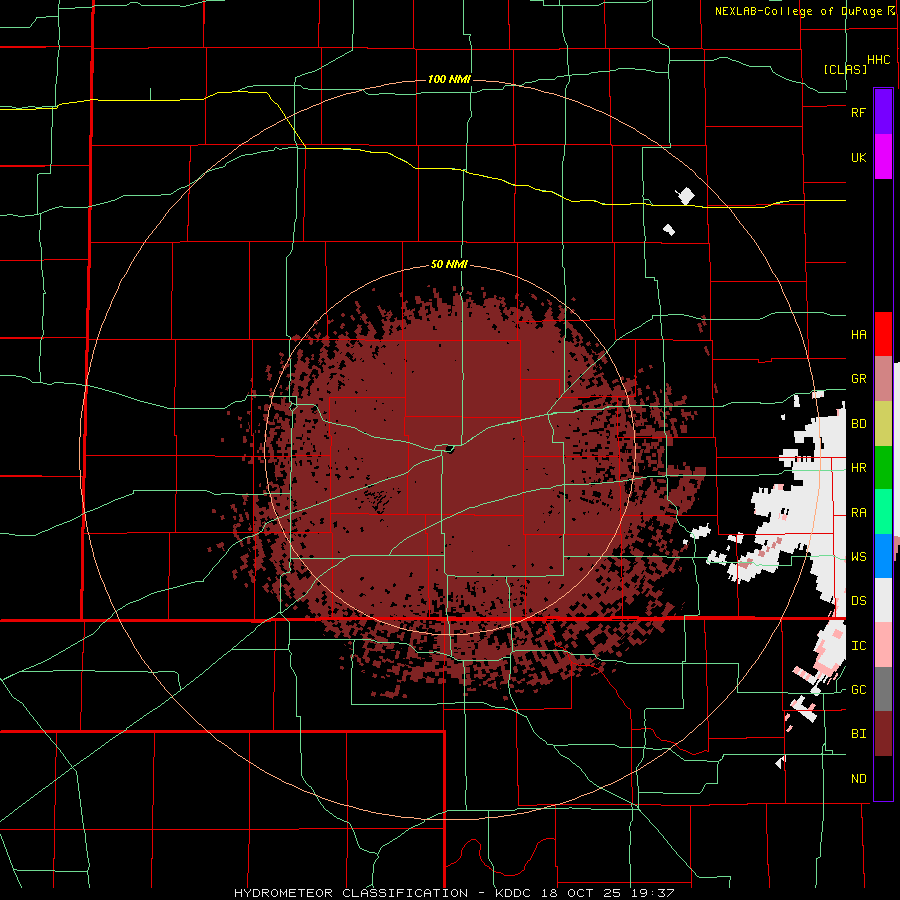Click the RF legend label

(858, 112)
